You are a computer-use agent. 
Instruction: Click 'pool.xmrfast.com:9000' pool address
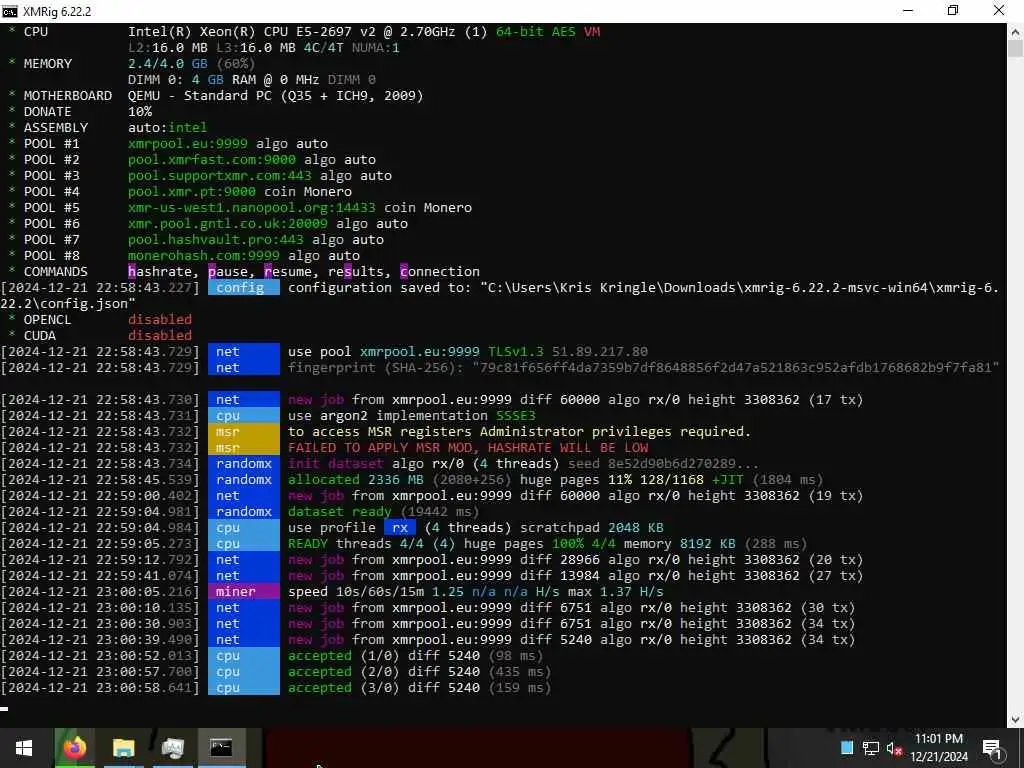pyautogui.click(x=212, y=159)
